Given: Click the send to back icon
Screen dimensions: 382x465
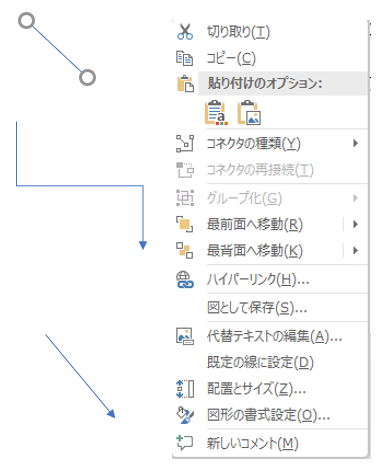Looking at the screenshot, I should tap(185, 250).
